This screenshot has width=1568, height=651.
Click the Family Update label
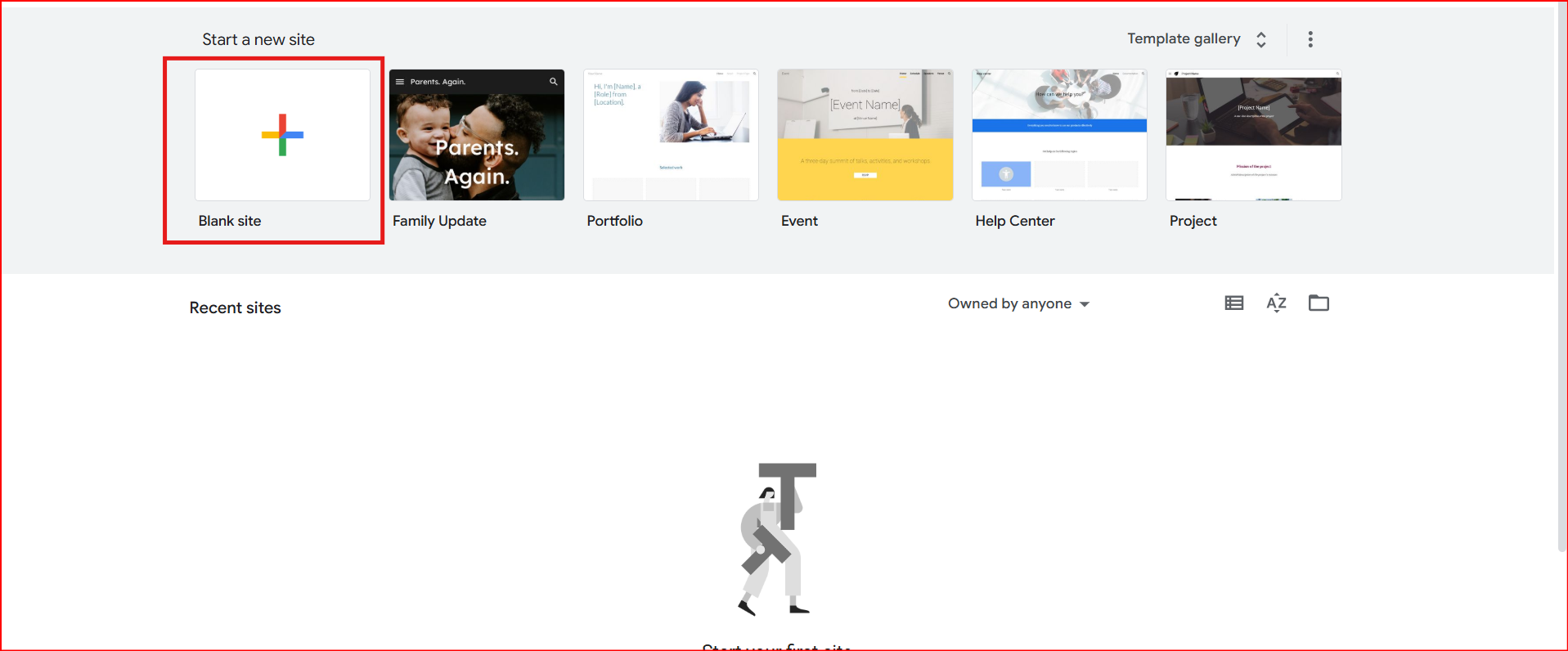439,221
